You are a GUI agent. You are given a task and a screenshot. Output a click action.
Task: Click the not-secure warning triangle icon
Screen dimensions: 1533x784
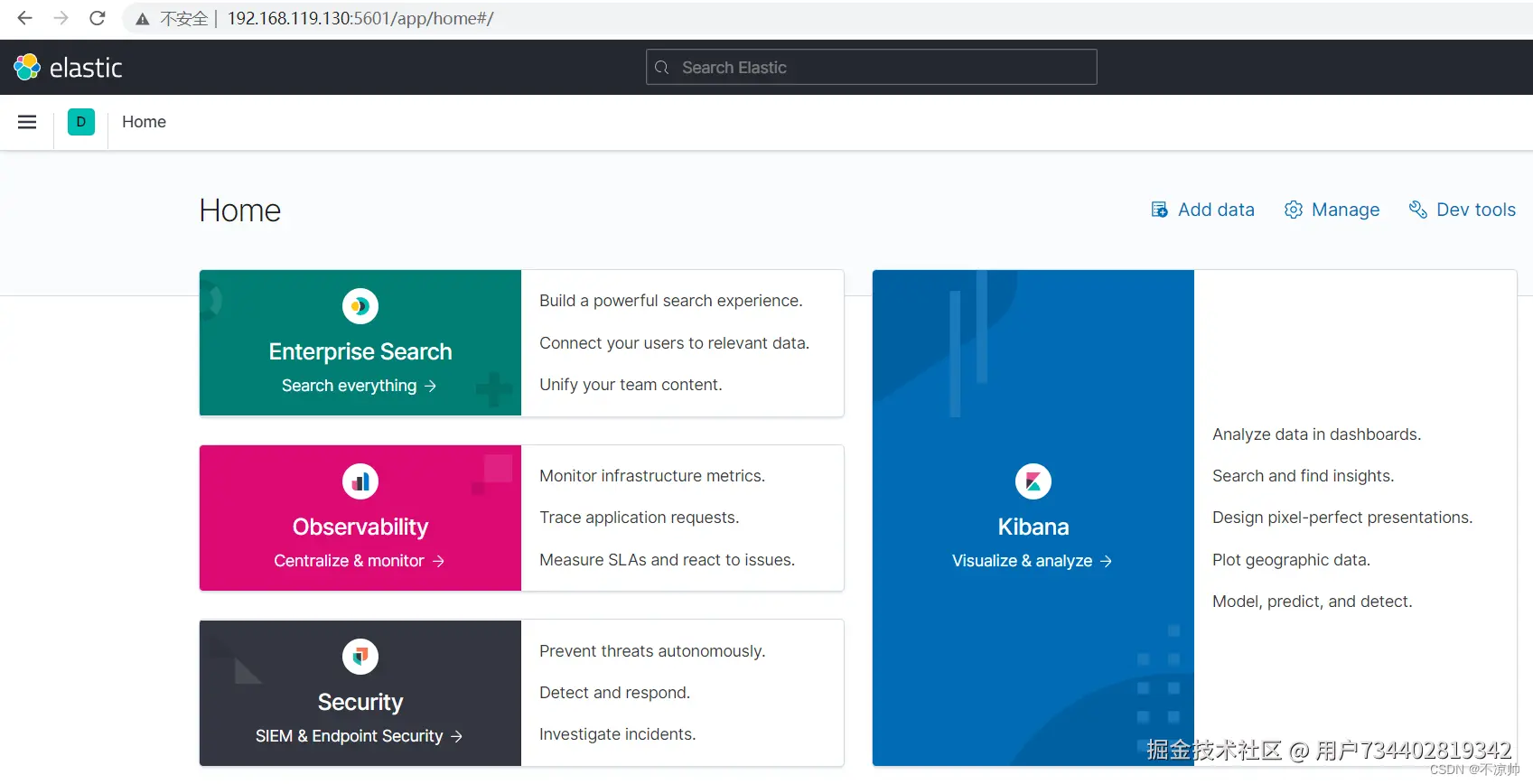(142, 19)
